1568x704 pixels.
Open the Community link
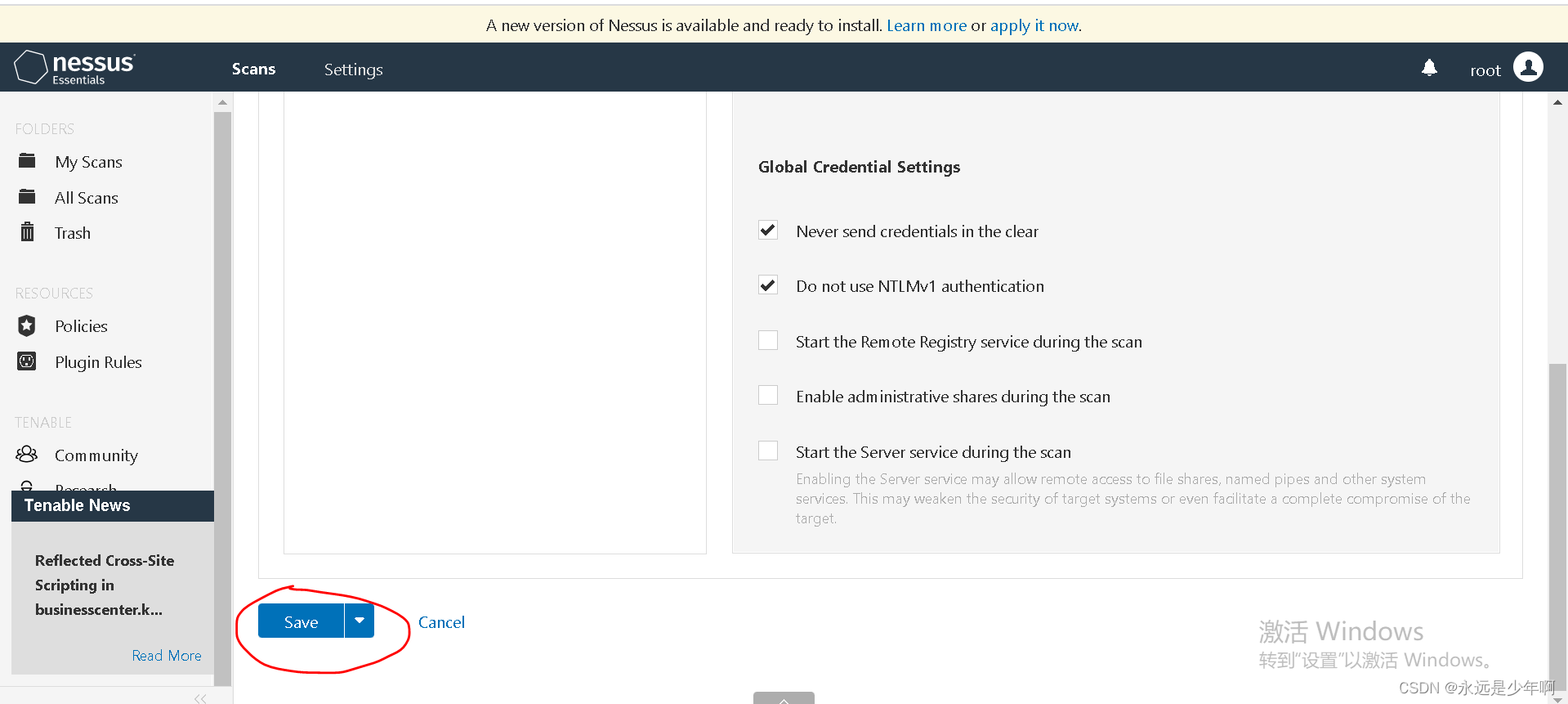96,455
